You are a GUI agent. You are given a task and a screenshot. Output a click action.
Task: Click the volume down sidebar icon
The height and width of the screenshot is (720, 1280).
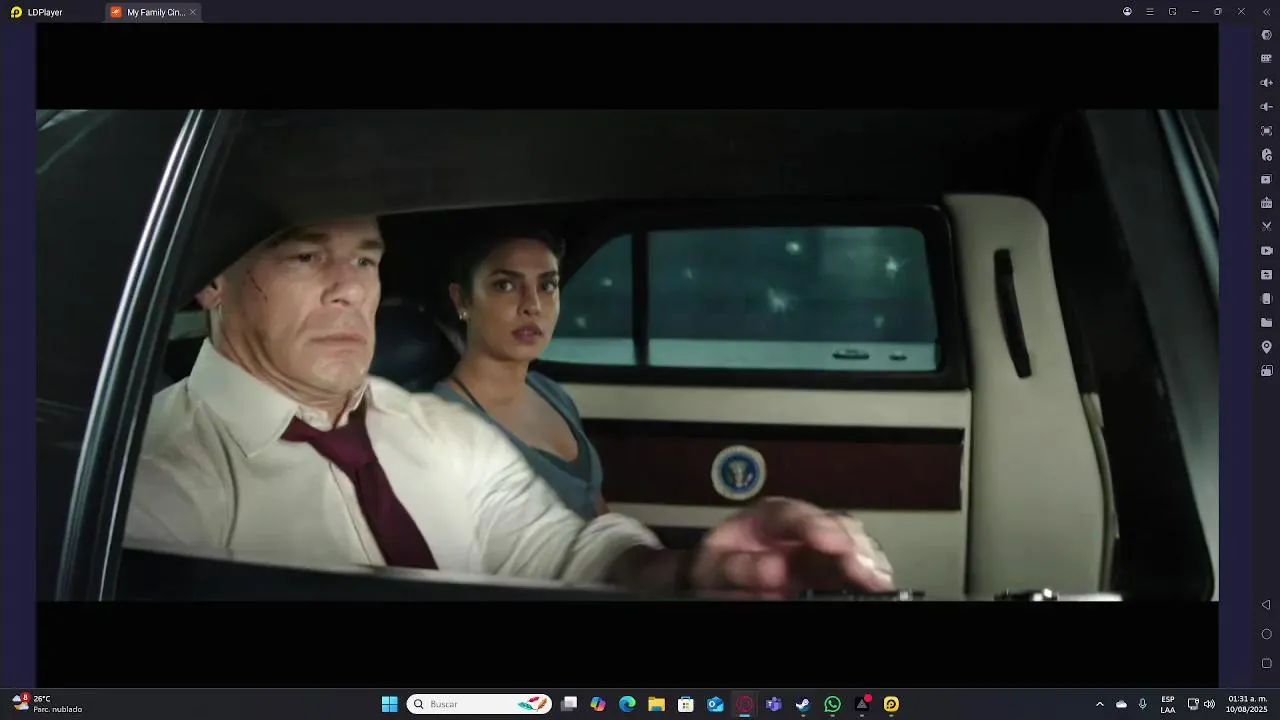1266,107
